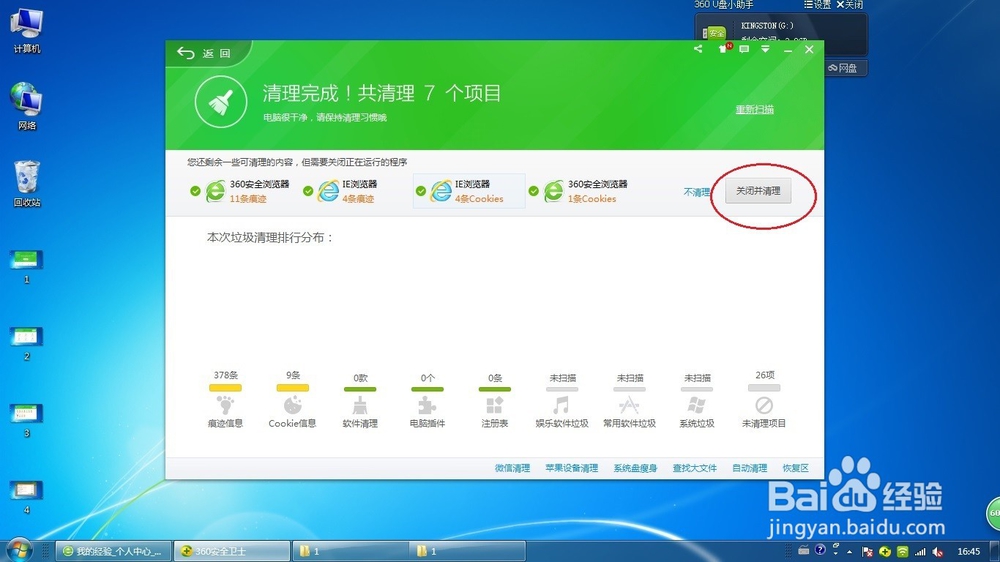Viewport: 1000px width, 562px height.
Task: Click the broom cleanup icon
Action: (x=221, y=102)
